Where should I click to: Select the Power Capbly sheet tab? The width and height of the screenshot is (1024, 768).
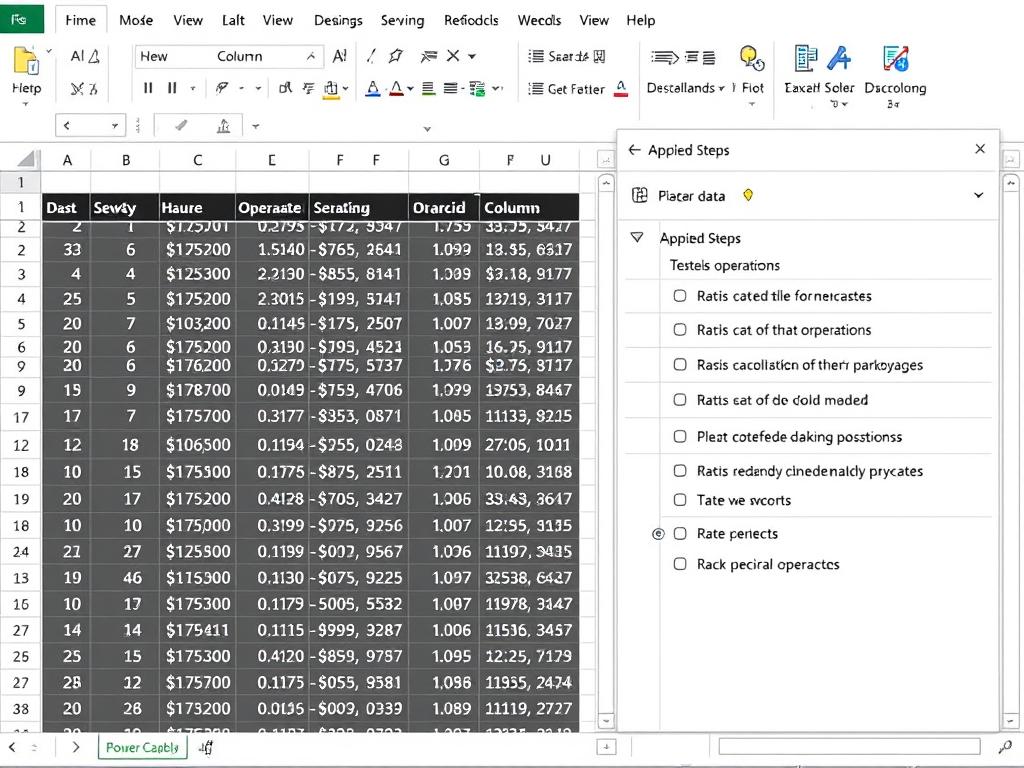point(141,747)
